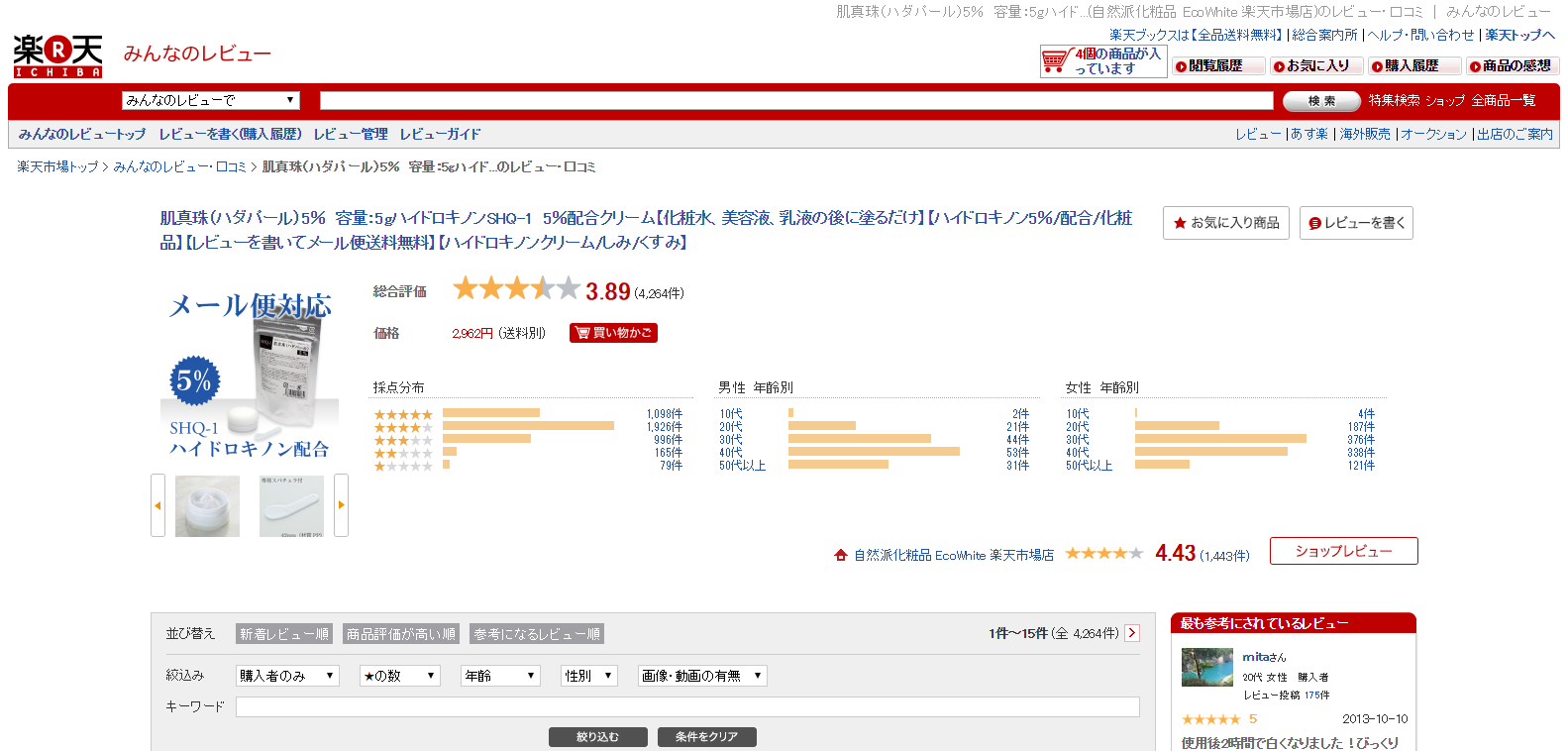Open 商品の感想 button

pos(1513,66)
